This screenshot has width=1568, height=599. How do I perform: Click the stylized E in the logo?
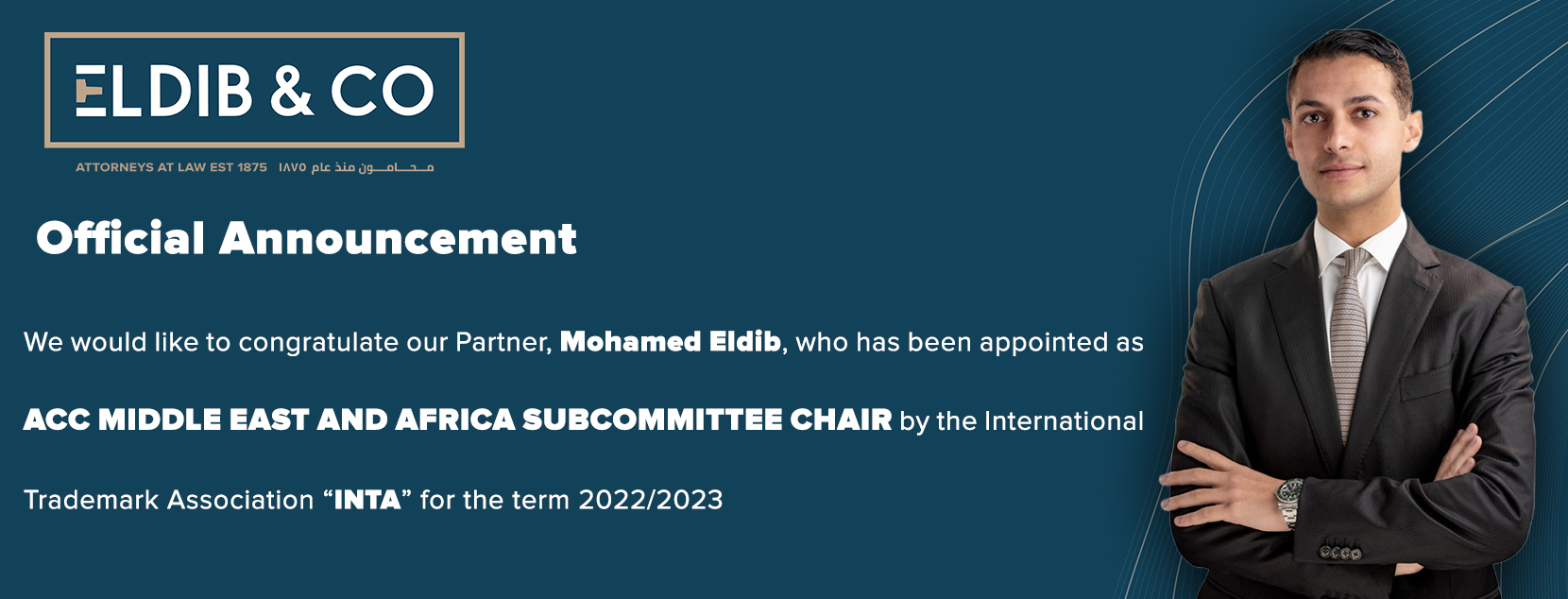[91, 92]
